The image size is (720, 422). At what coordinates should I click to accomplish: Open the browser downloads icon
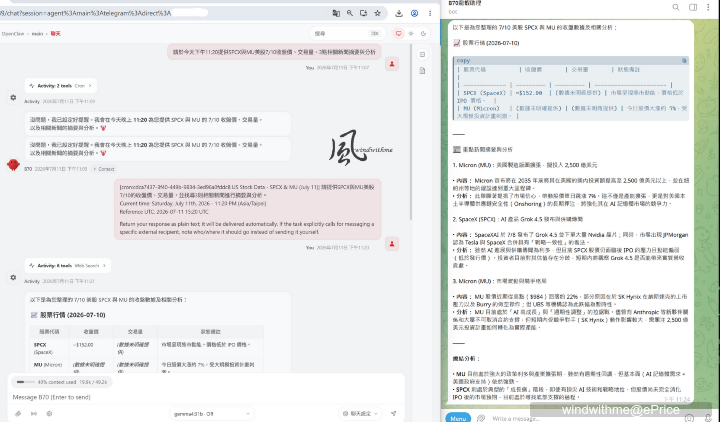point(399,13)
